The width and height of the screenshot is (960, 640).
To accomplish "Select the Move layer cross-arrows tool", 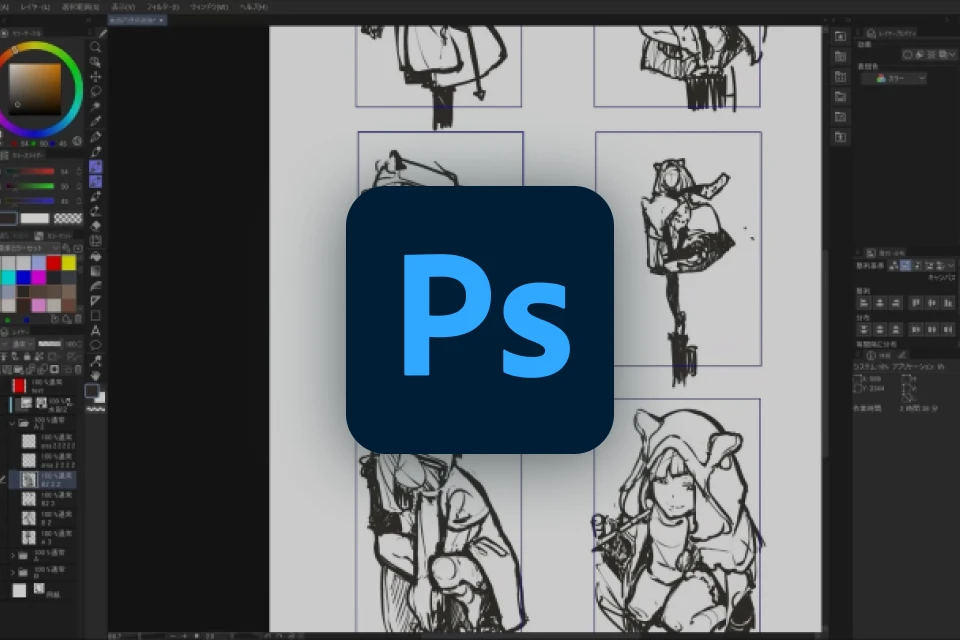I will 96,77.
